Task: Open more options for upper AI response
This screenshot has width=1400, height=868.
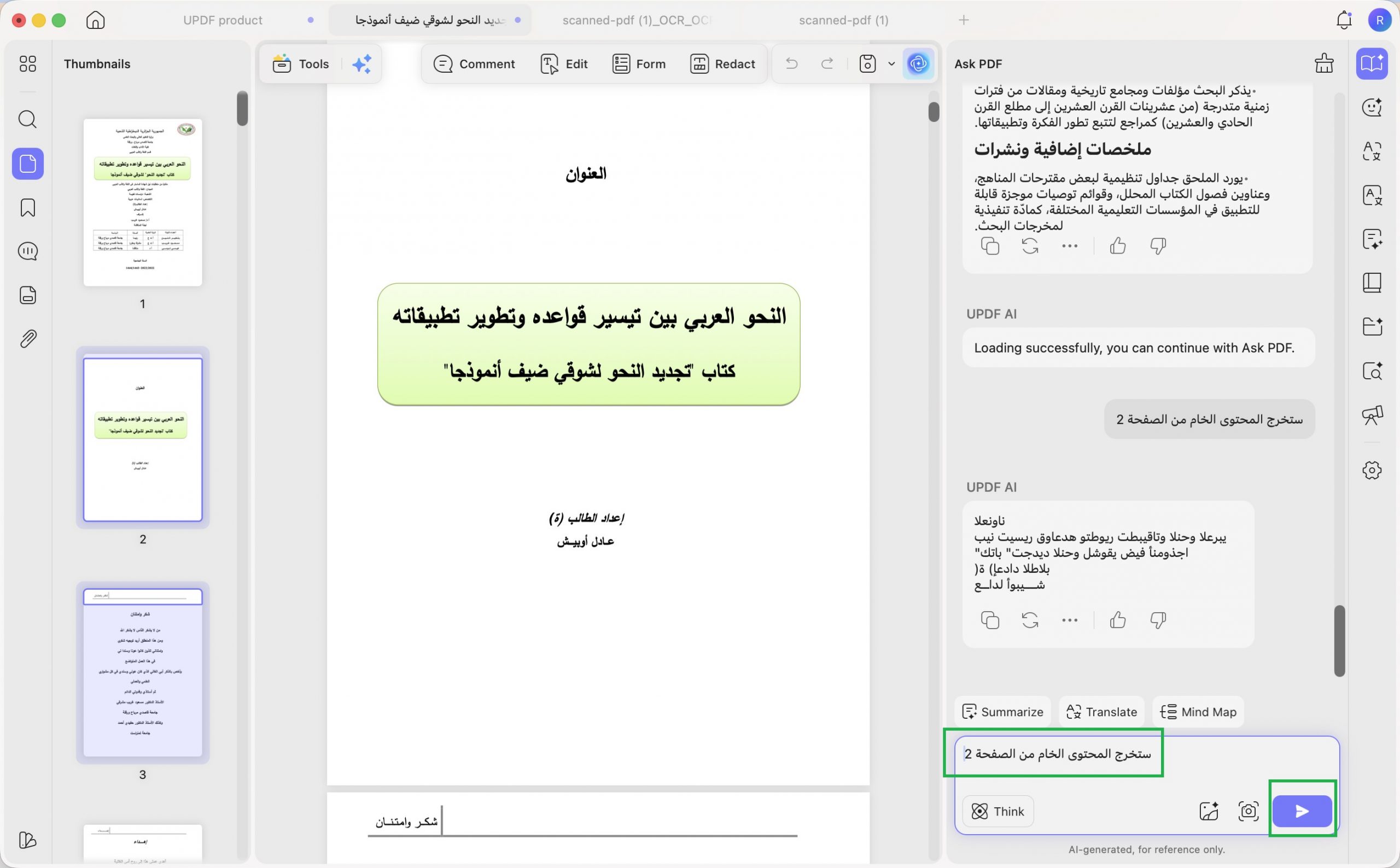Action: [1069, 247]
